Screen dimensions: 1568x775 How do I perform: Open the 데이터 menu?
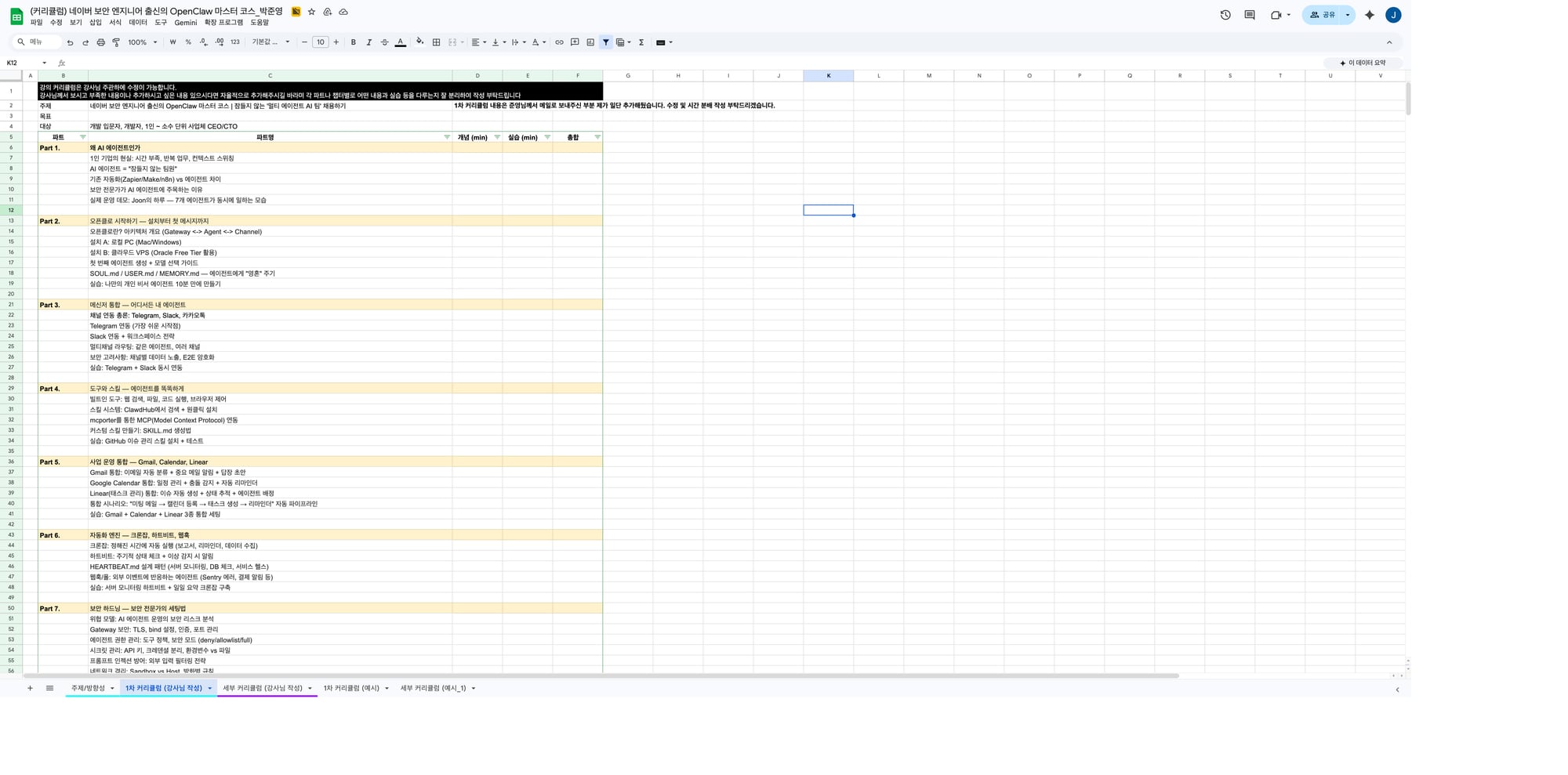(x=138, y=23)
